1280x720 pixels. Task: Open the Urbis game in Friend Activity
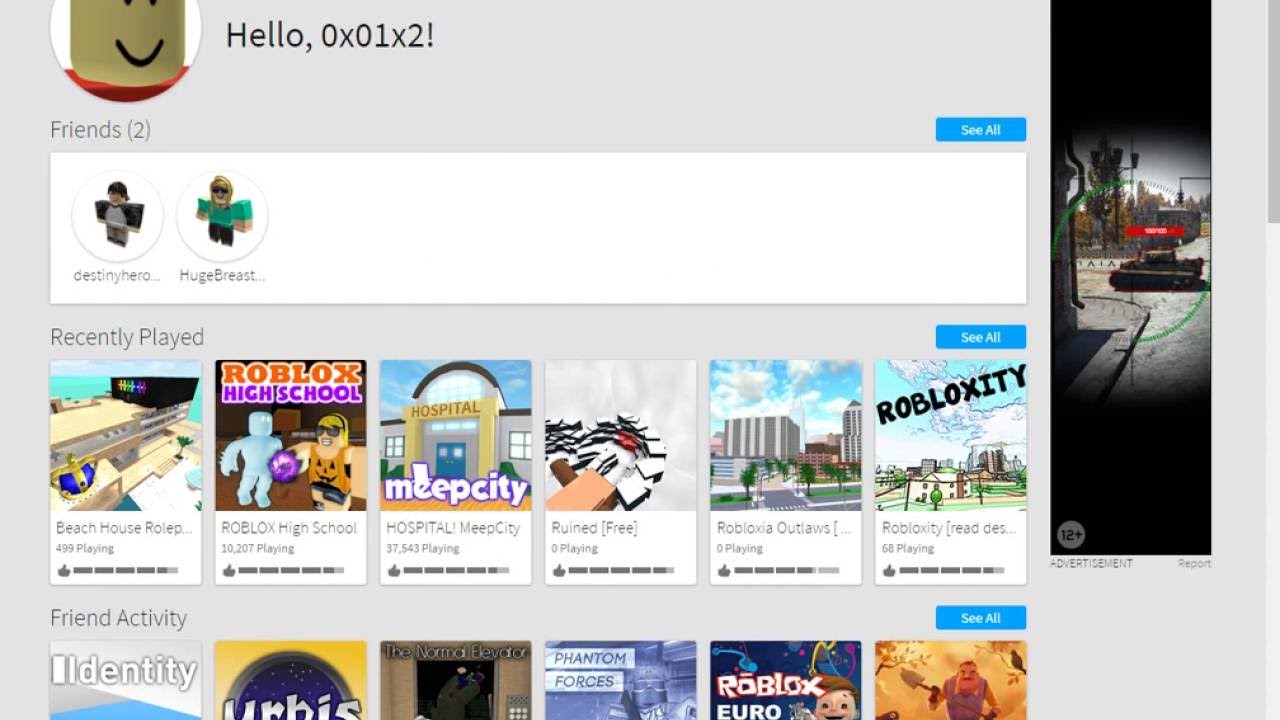pyautogui.click(x=291, y=680)
